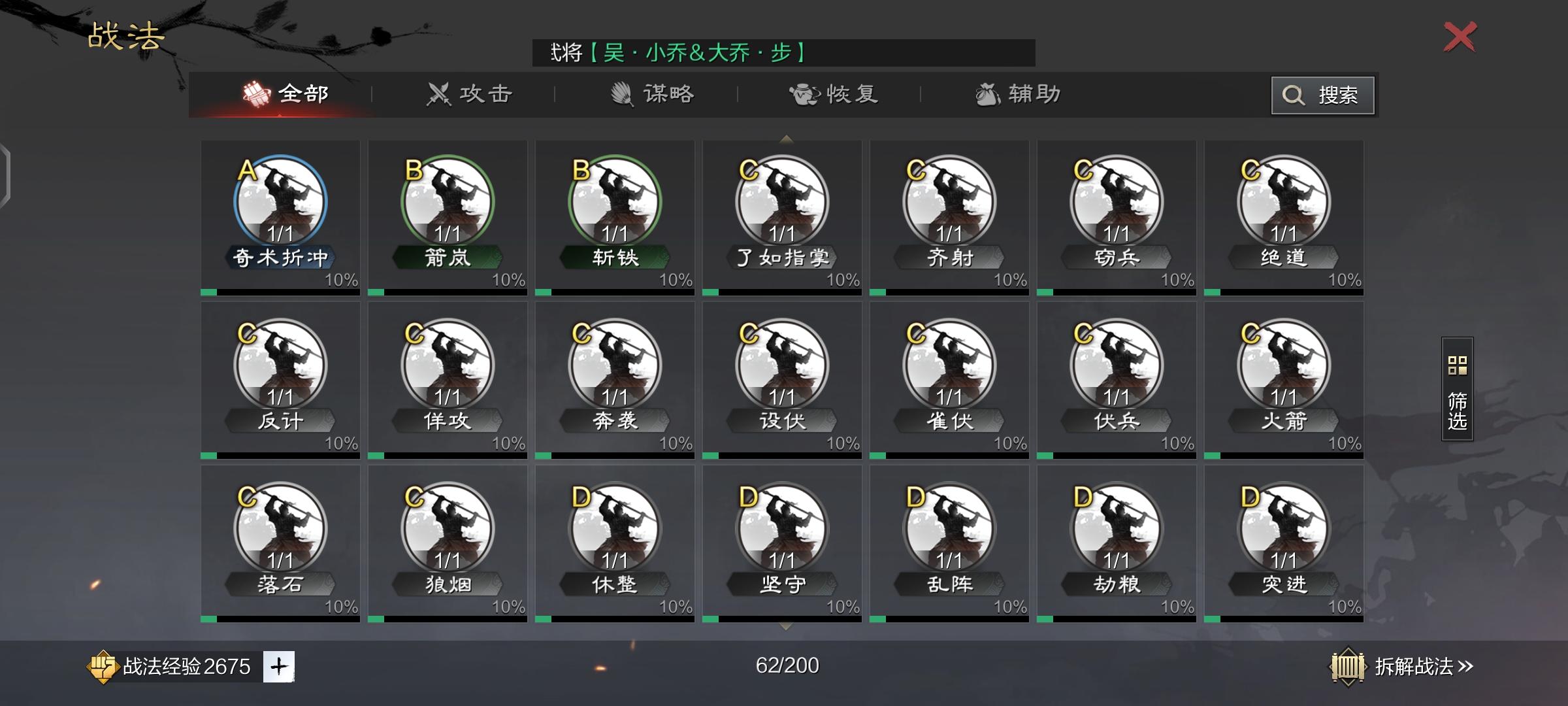Choose the 斩铁 tactic icon
1568x706 pixels.
pyautogui.click(x=615, y=201)
